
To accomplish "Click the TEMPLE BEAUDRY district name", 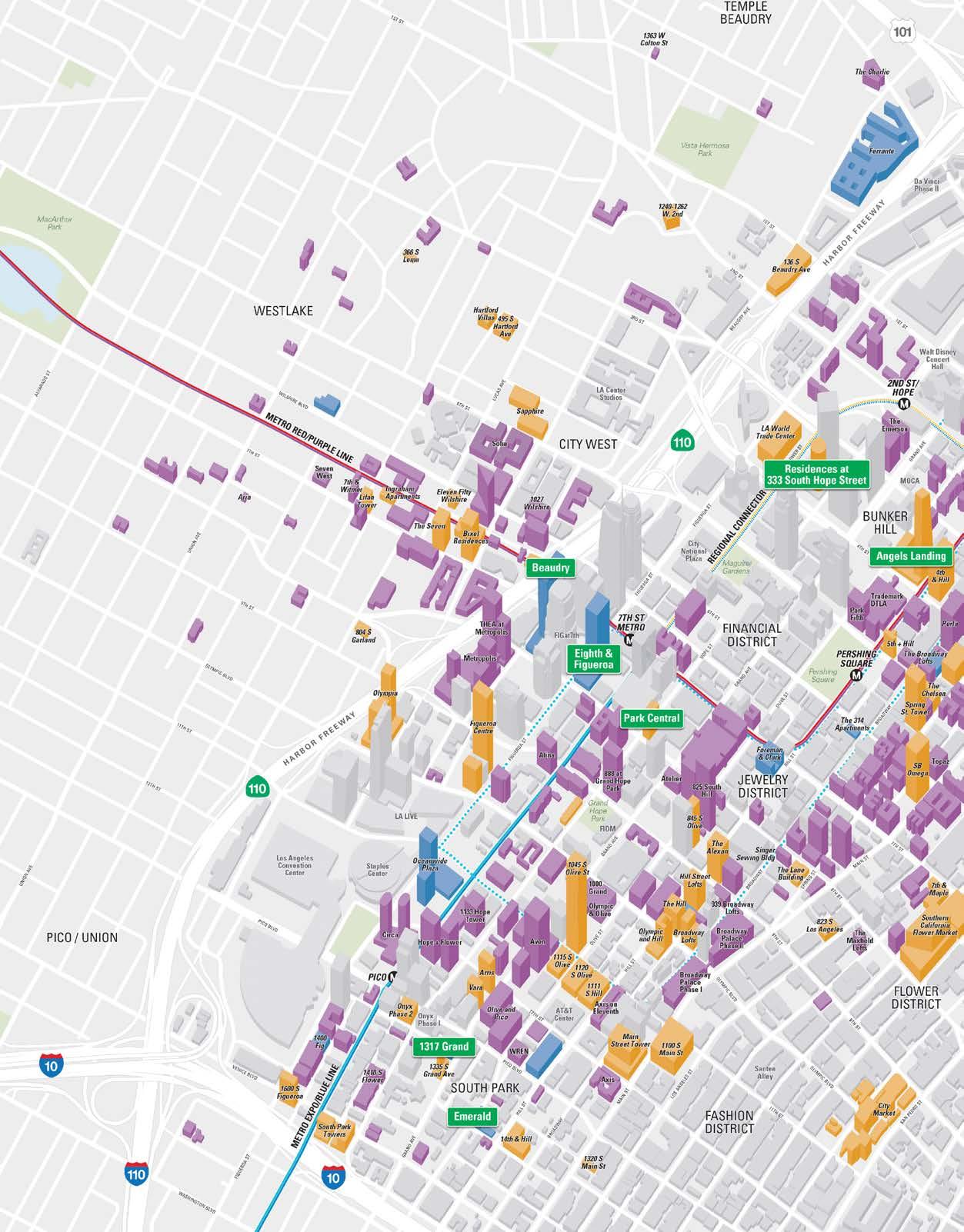I will point(746,12).
